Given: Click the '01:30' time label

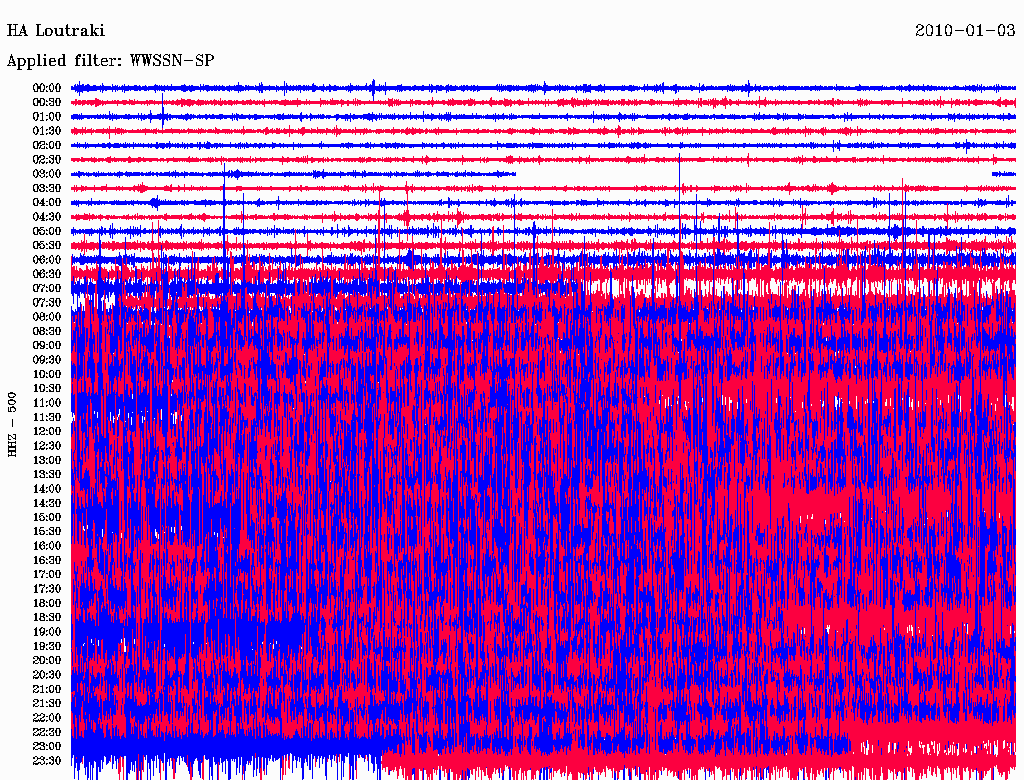Looking at the screenshot, I should pyautogui.click(x=47, y=131).
